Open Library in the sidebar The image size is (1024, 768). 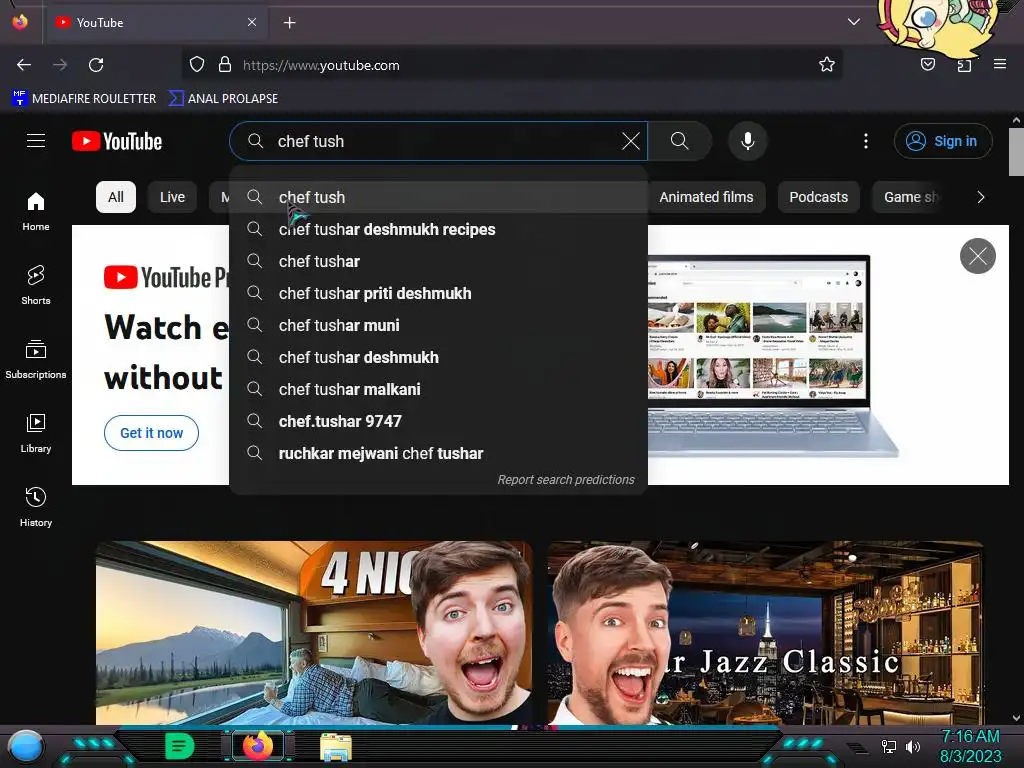pos(36,433)
